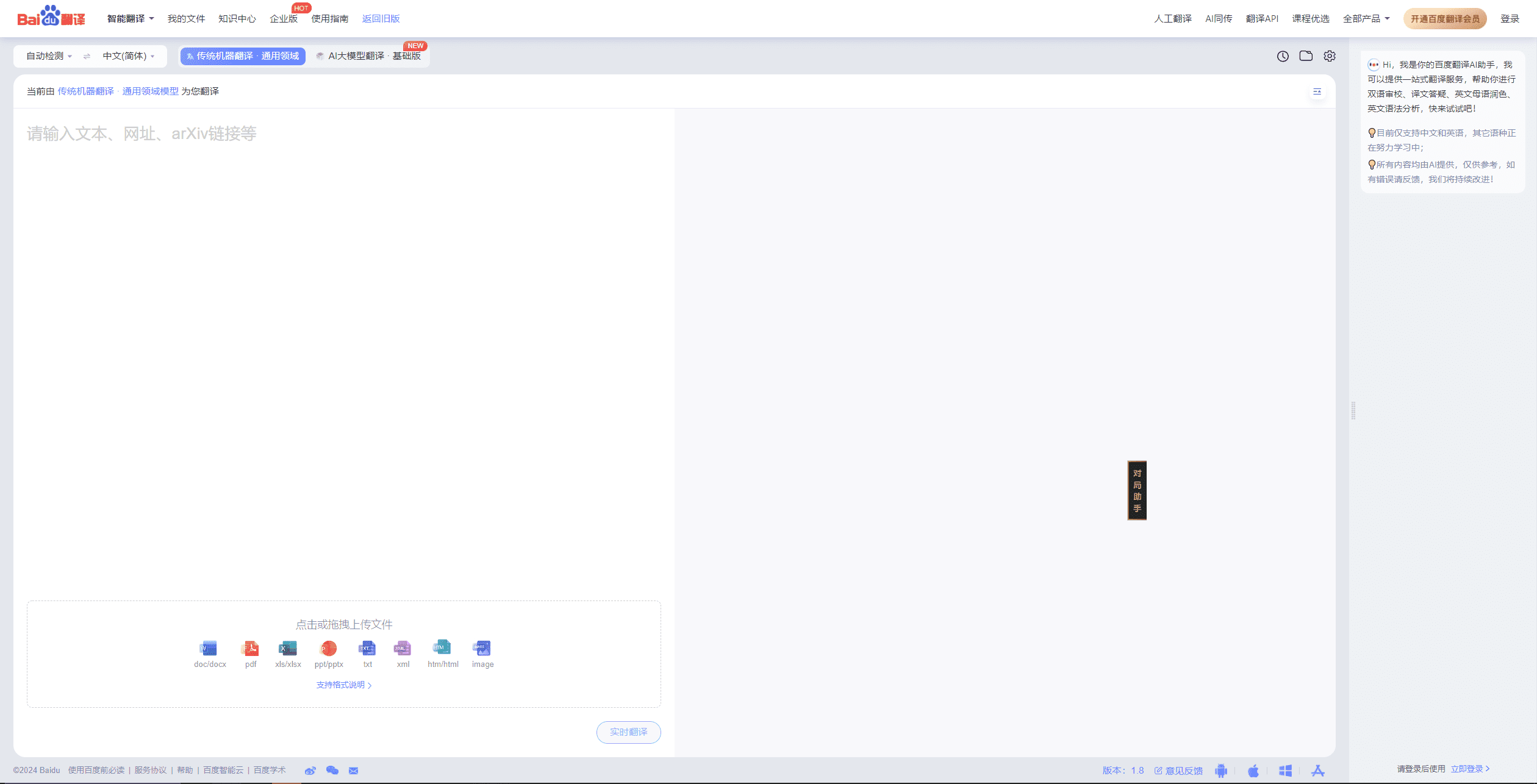Click the 实时翻译 button

(628, 732)
